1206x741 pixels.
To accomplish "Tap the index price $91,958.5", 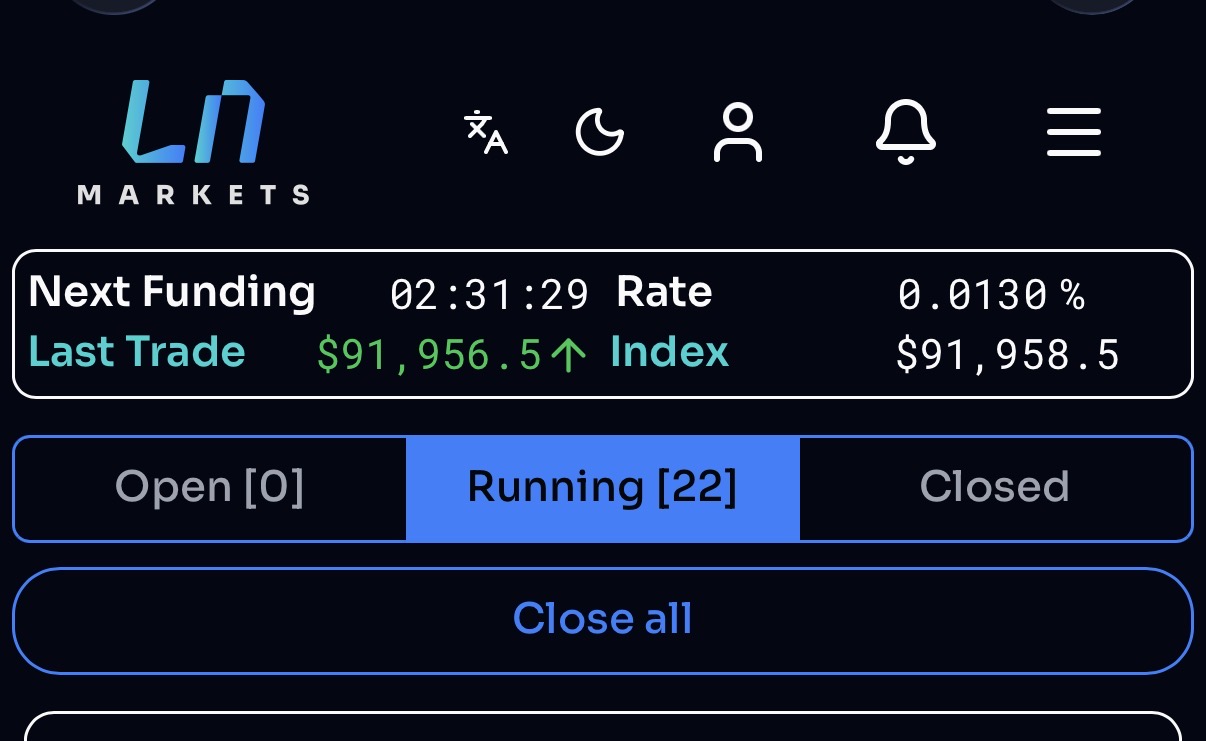I will click(1007, 355).
